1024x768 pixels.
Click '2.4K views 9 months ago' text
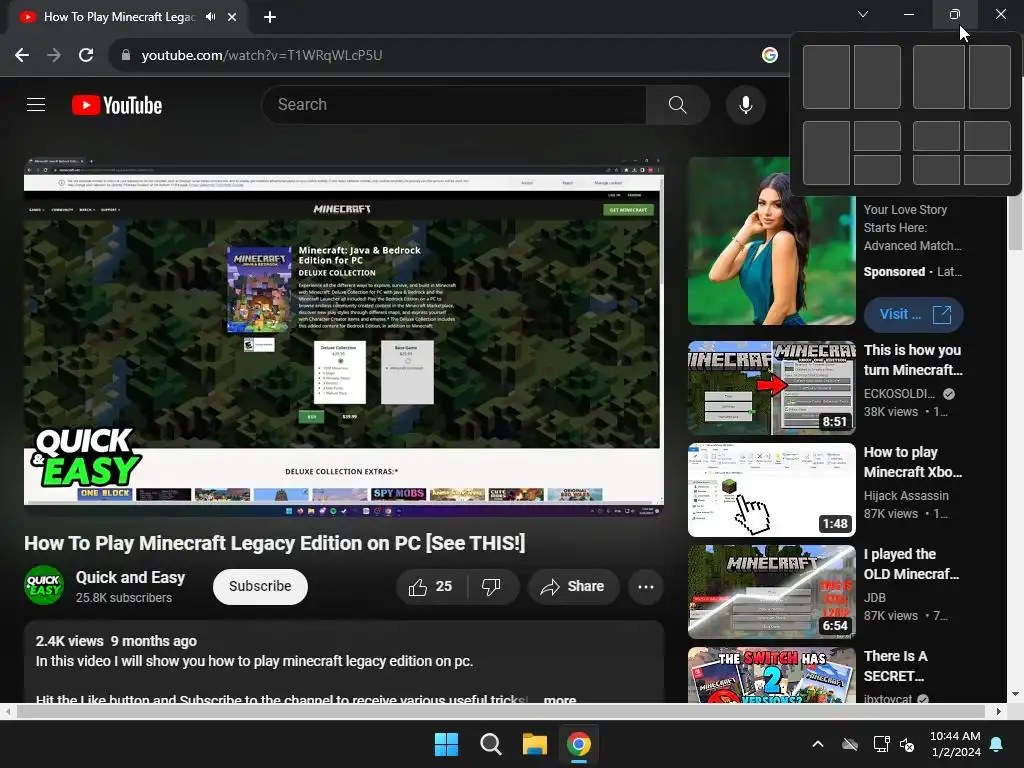point(116,641)
